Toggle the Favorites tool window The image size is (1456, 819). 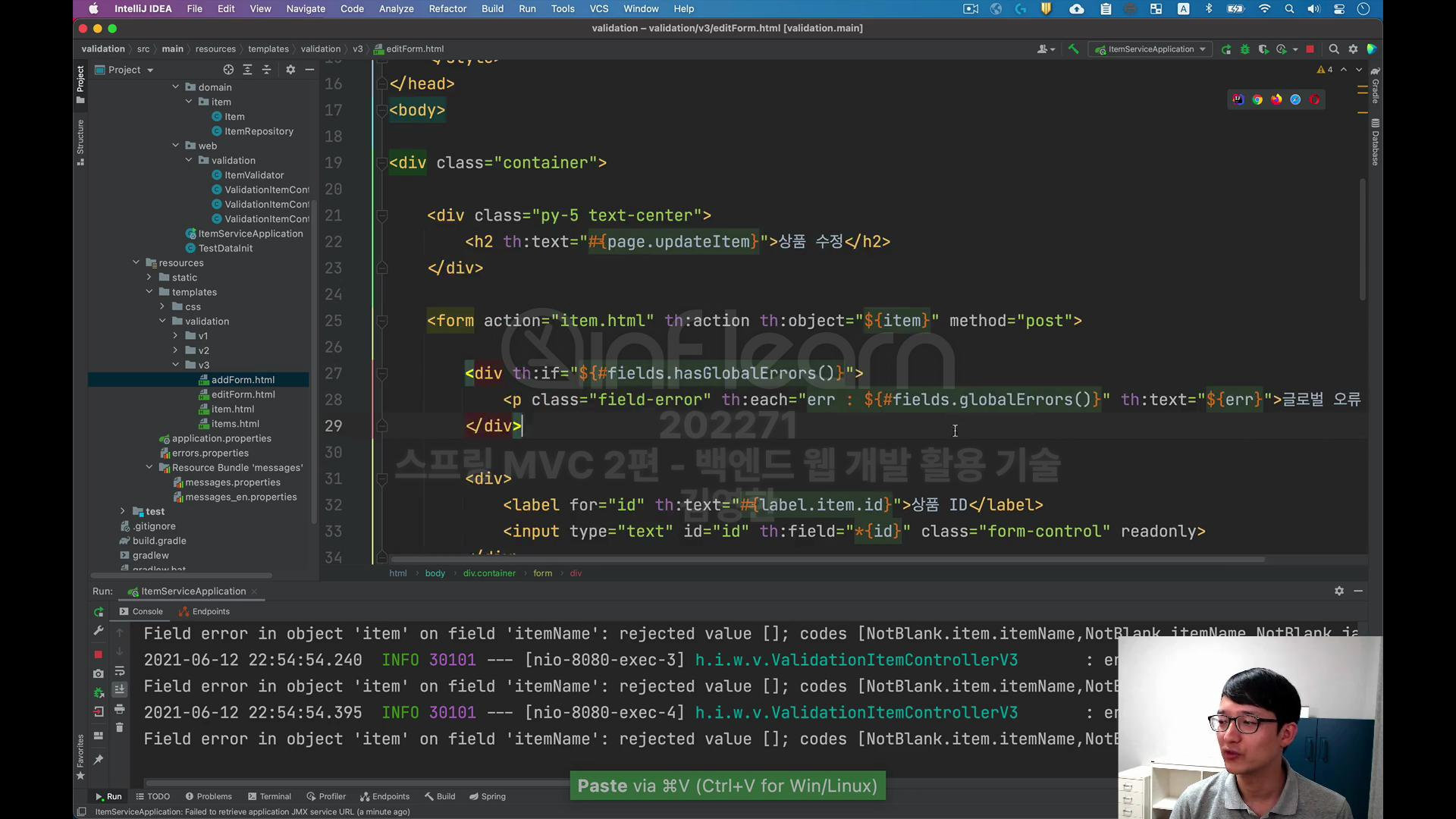coord(80,756)
